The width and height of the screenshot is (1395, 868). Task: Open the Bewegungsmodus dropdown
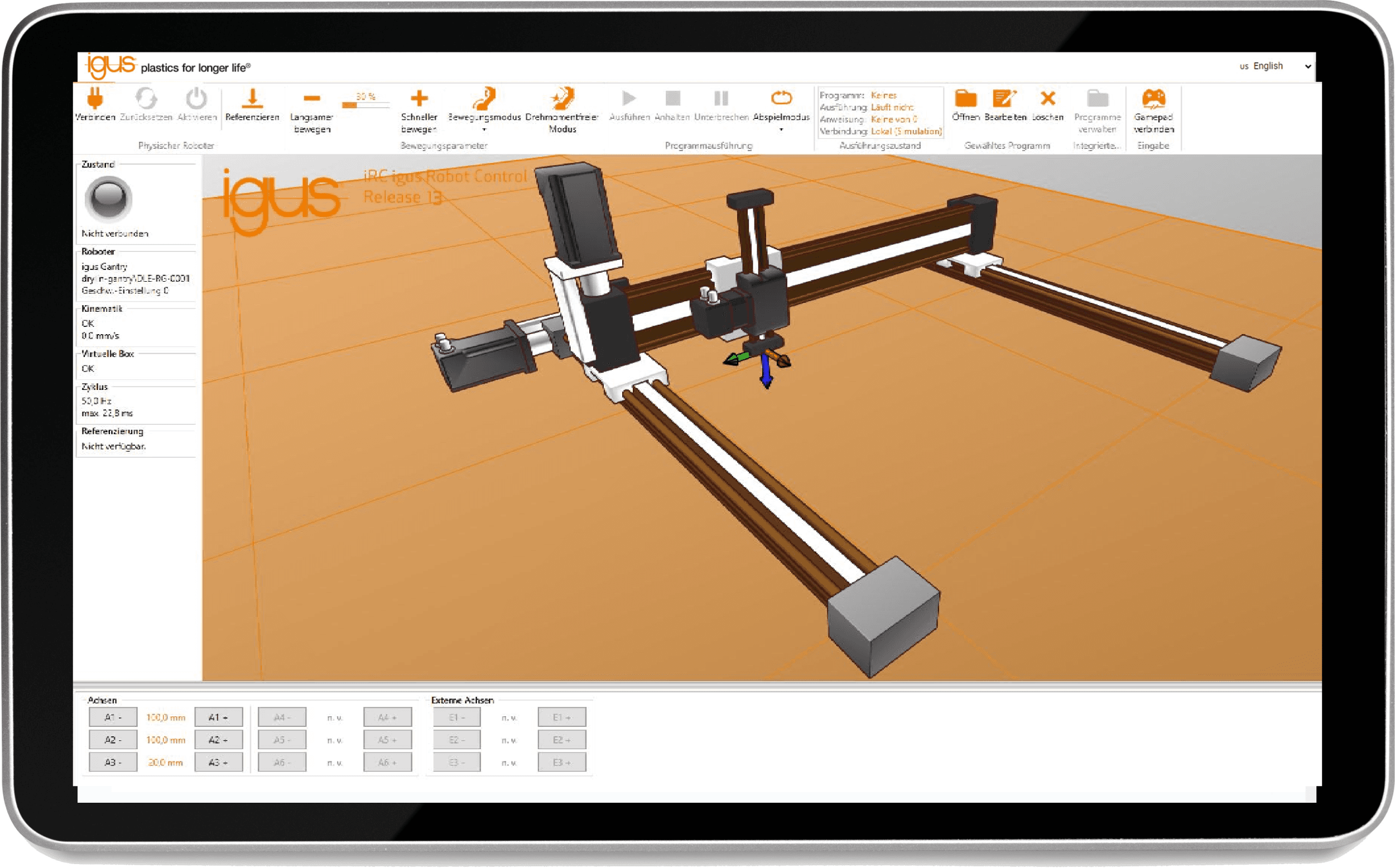tap(484, 130)
